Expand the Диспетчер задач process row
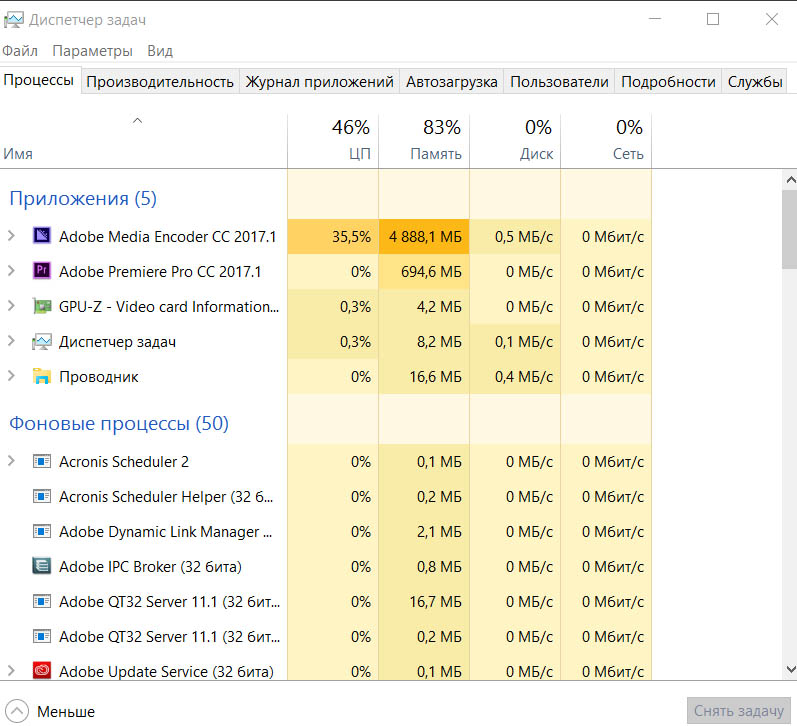Image resolution: width=797 pixels, height=726 pixels. point(11,341)
